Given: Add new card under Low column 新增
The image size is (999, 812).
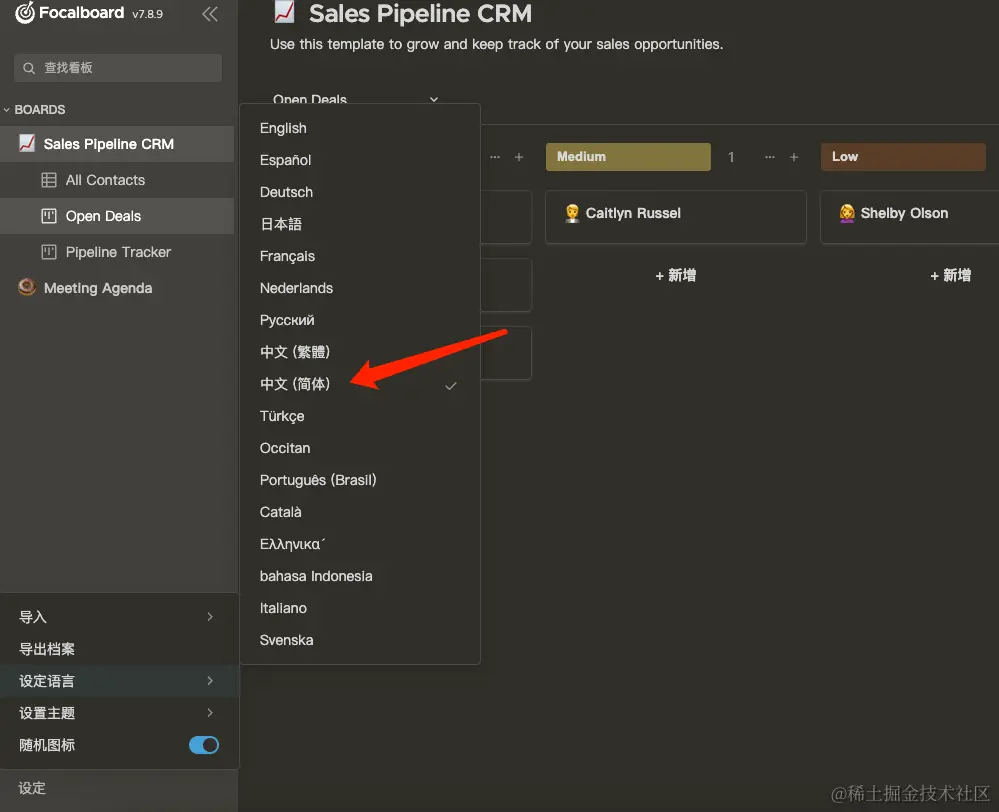Looking at the screenshot, I should pos(950,275).
